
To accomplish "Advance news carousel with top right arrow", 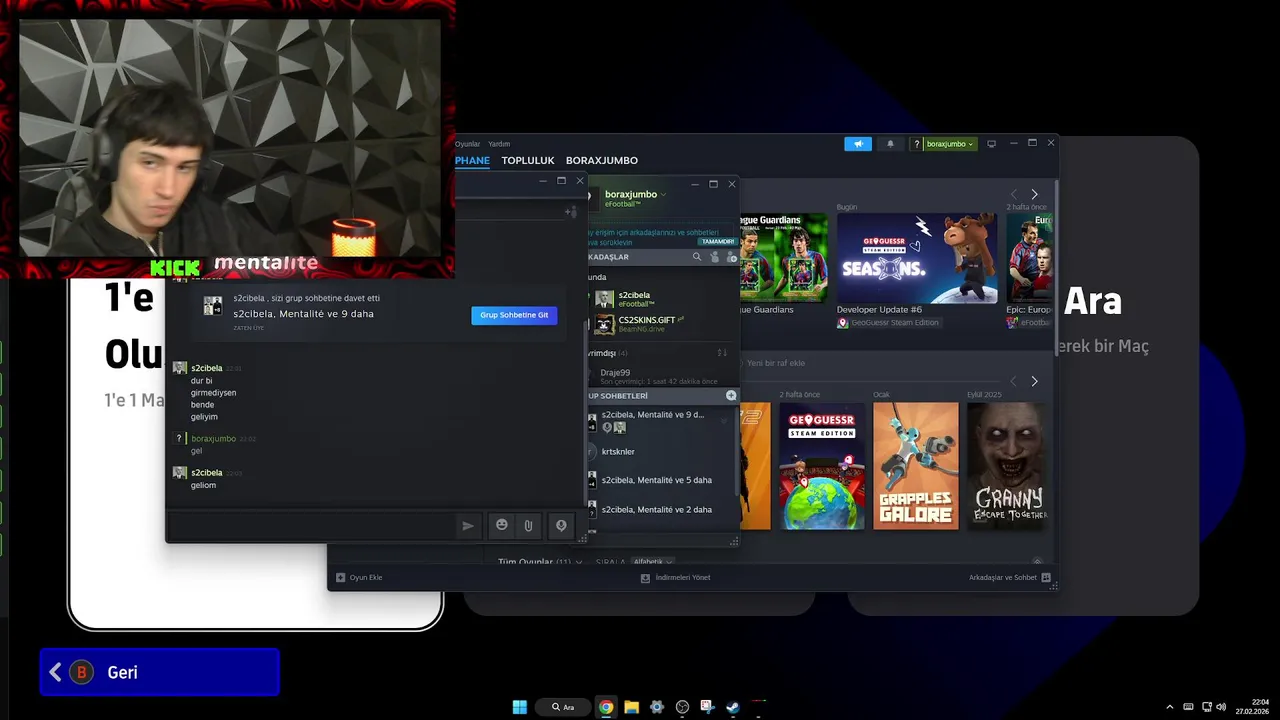I will click(1034, 194).
